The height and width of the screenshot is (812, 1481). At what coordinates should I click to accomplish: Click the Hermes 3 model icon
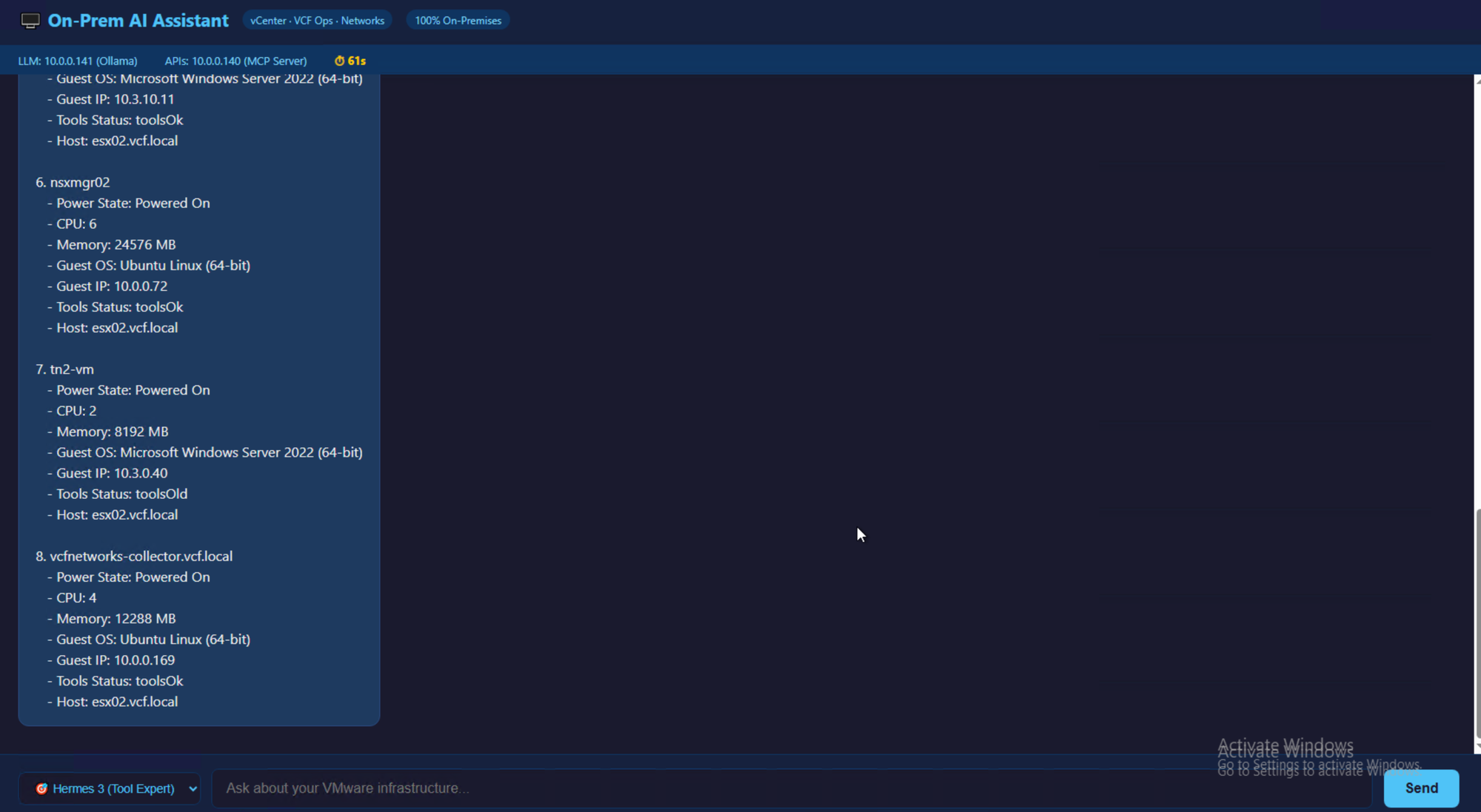(x=42, y=788)
